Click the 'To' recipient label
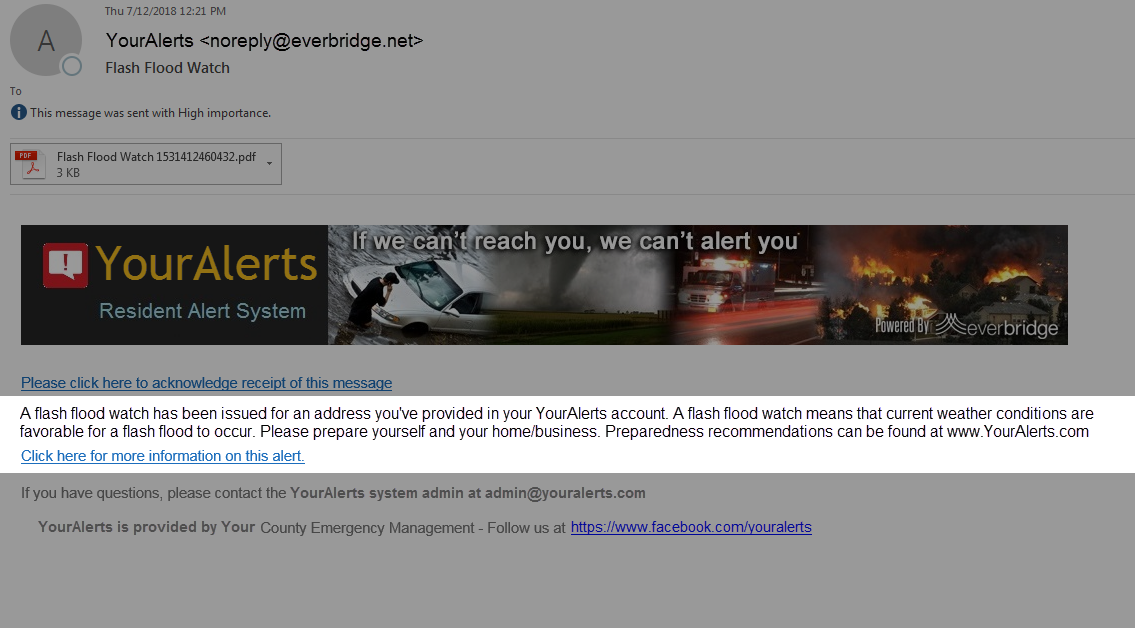The width and height of the screenshot is (1135, 628). pyautogui.click(x=16, y=91)
